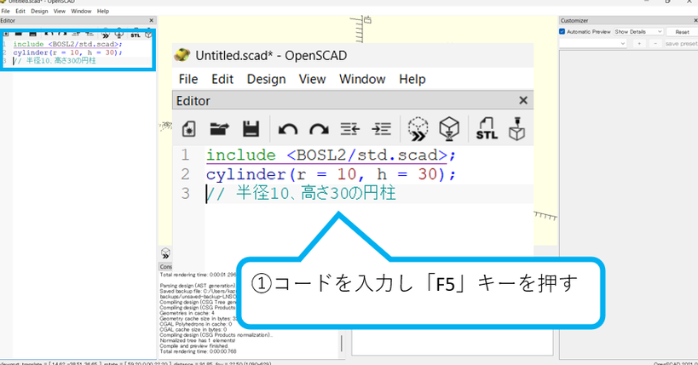Click the enlarged Unindent icon
This screenshot has width=698, height=365.
tap(350, 129)
